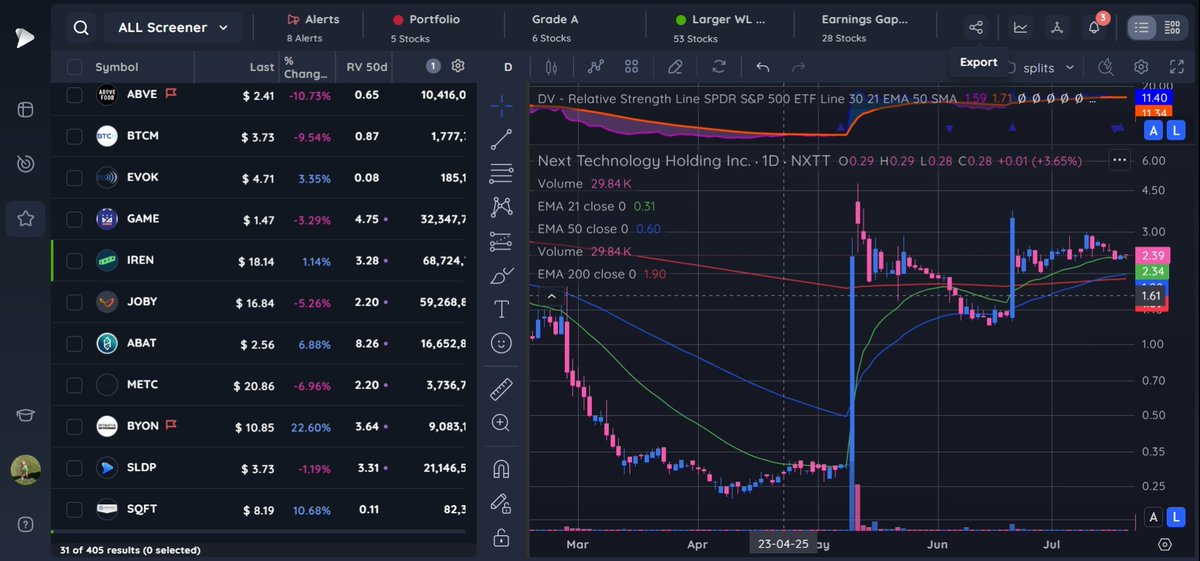The image size is (1200, 561).
Task: Switch to list view layout
Action: [x=1142, y=28]
